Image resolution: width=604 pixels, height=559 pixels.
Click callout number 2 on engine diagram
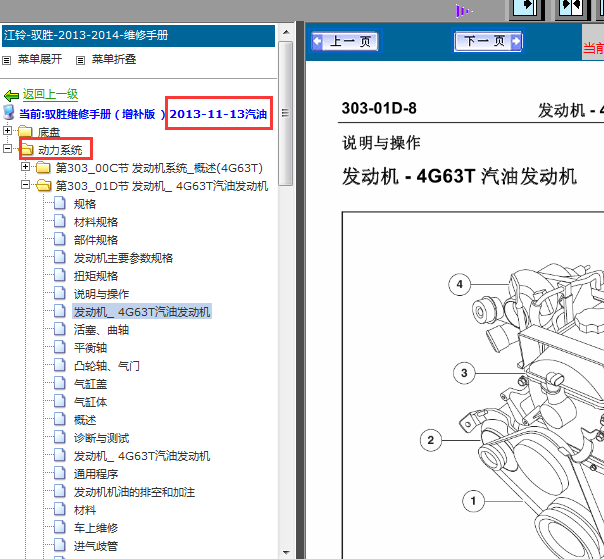click(x=431, y=440)
